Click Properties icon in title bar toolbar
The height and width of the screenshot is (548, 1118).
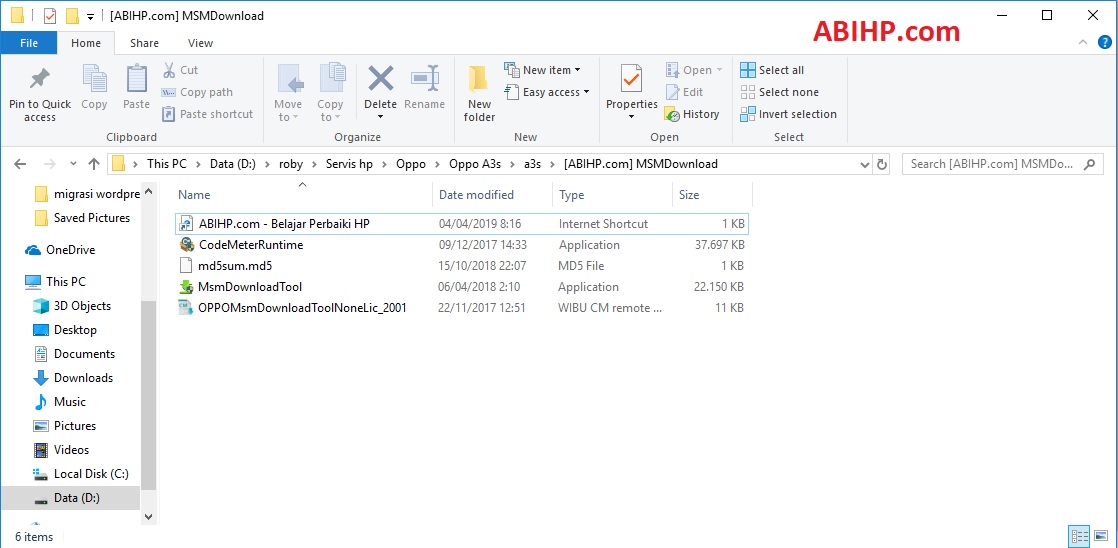tap(50, 16)
